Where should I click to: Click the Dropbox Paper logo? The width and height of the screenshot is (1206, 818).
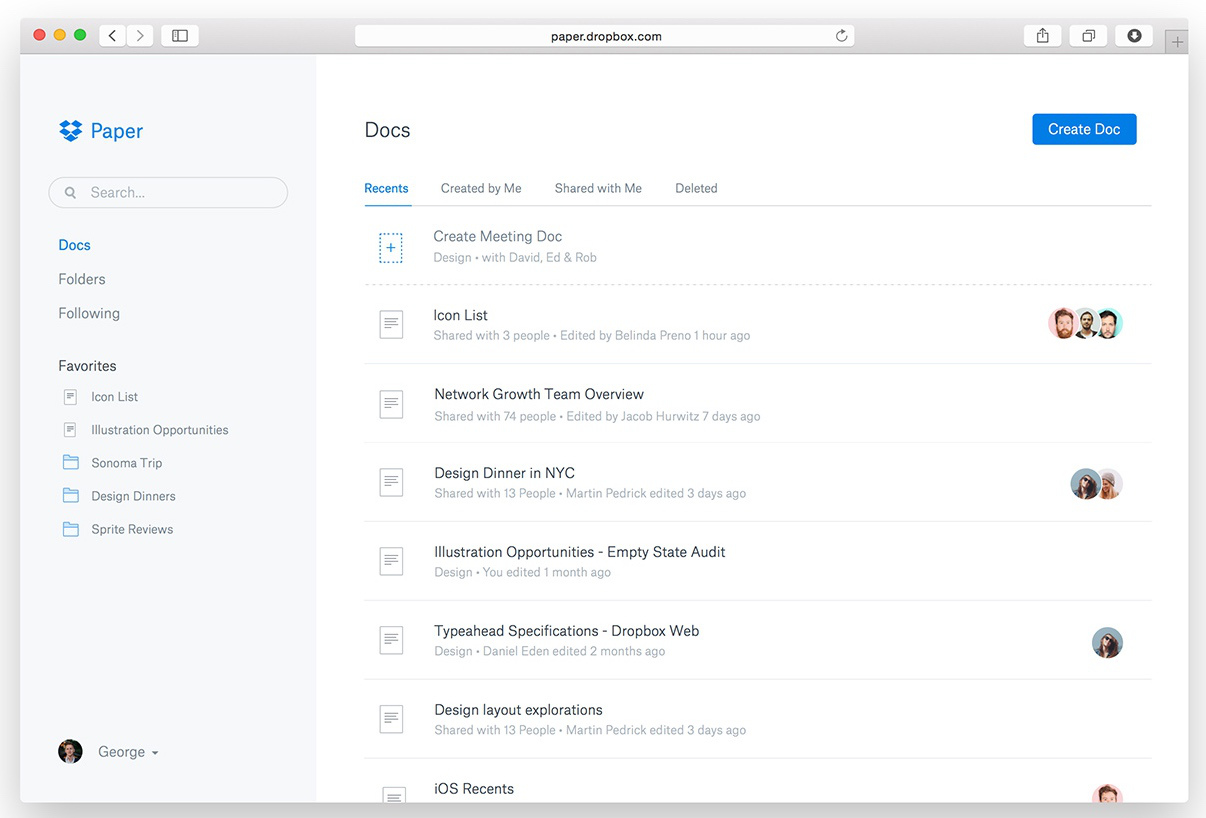coord(100,130)
